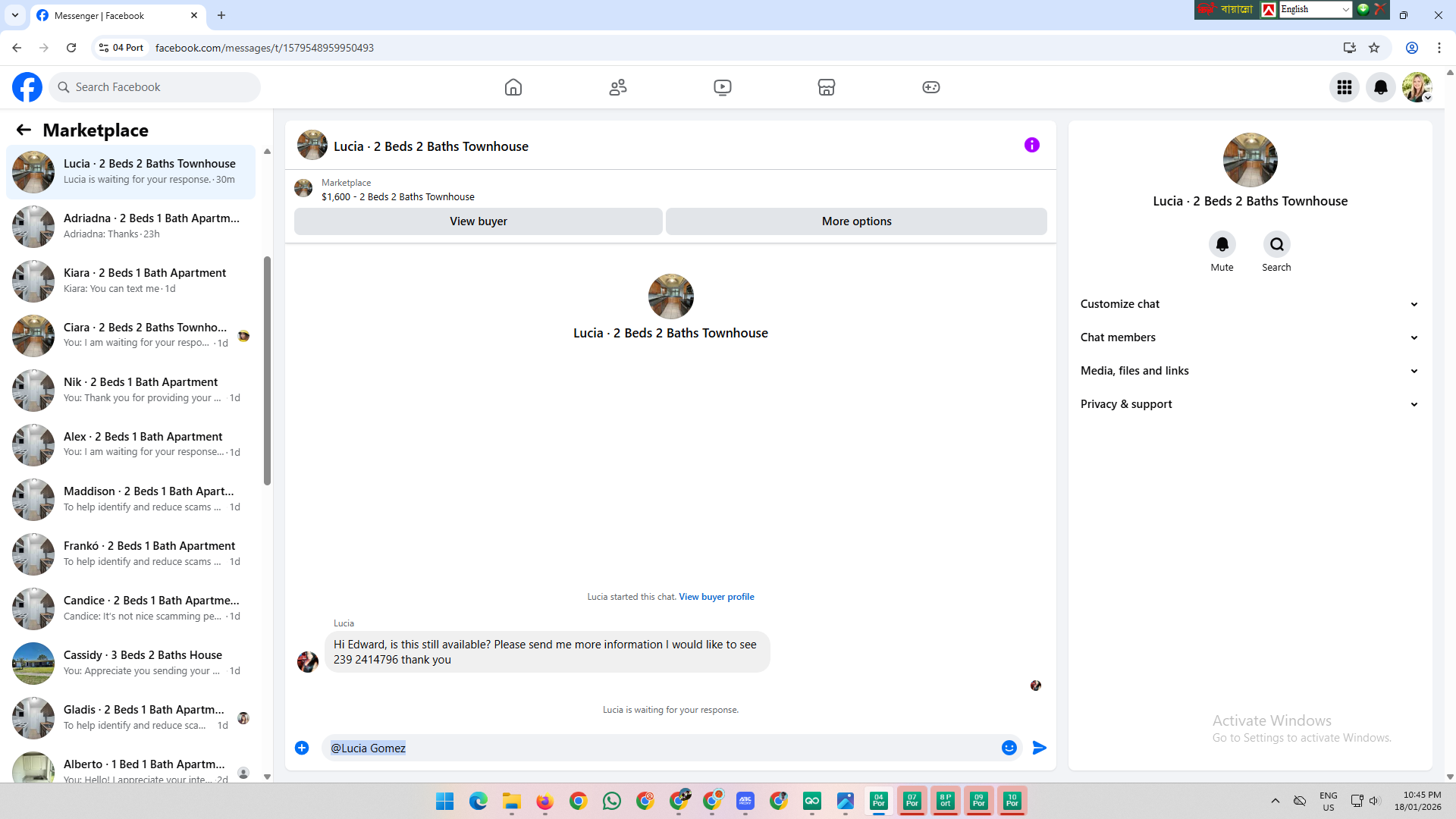Screen dimensions: 1456x819
Task: Open the Video (Watch) icon
Action: point(723,87)
